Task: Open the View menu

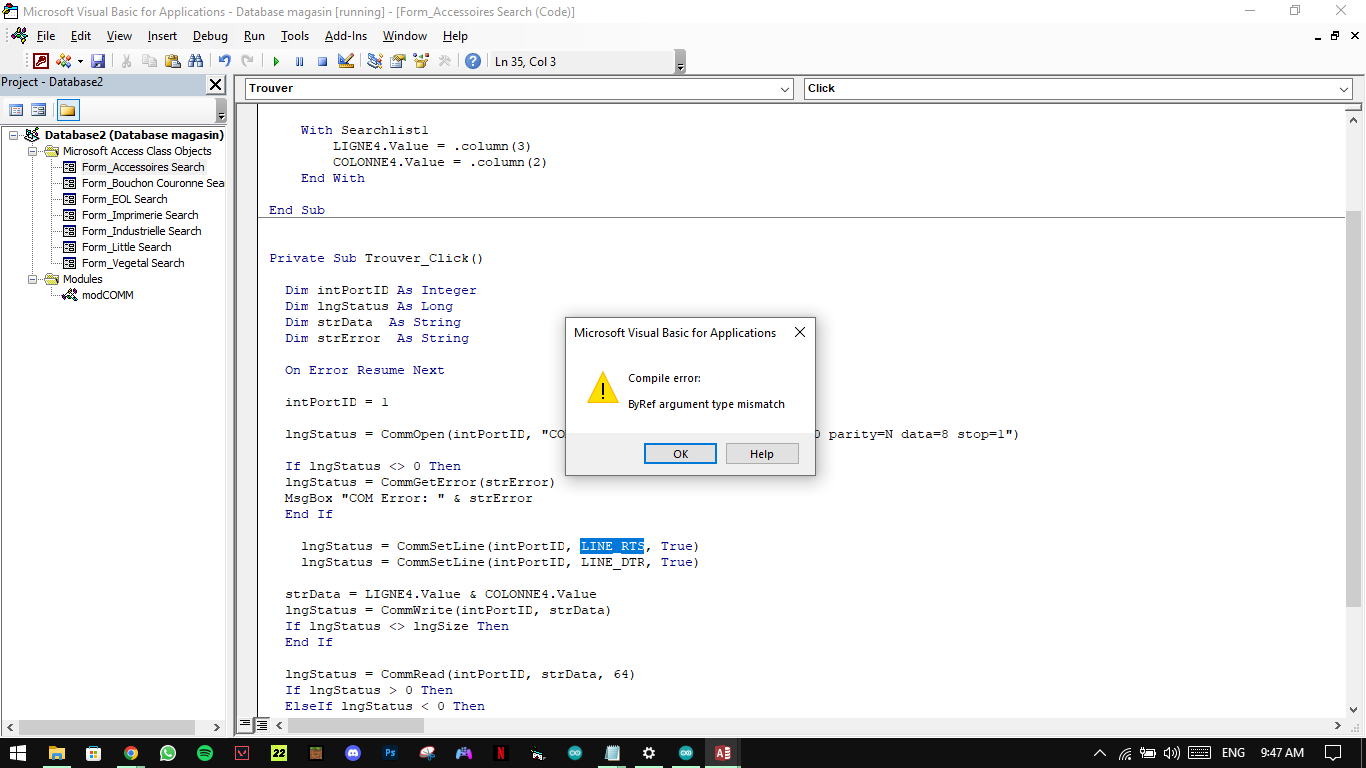Action: click(119, 36)
